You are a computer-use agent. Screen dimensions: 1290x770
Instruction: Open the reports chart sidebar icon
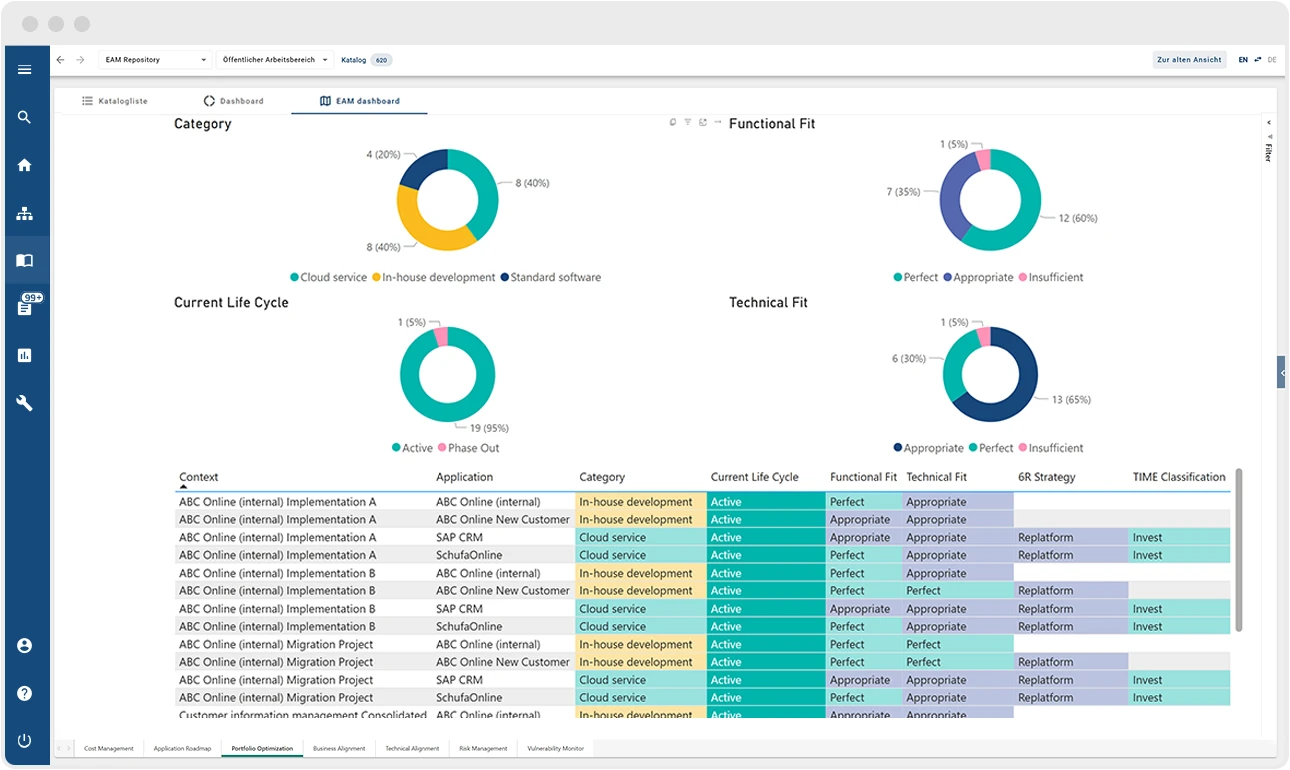25,355
